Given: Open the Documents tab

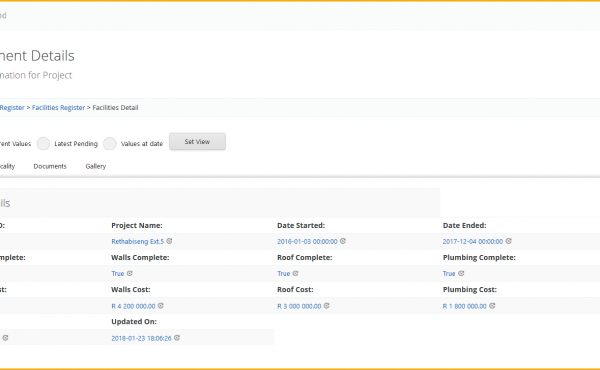Looking at the screenshot, I should tap(50, 166).
